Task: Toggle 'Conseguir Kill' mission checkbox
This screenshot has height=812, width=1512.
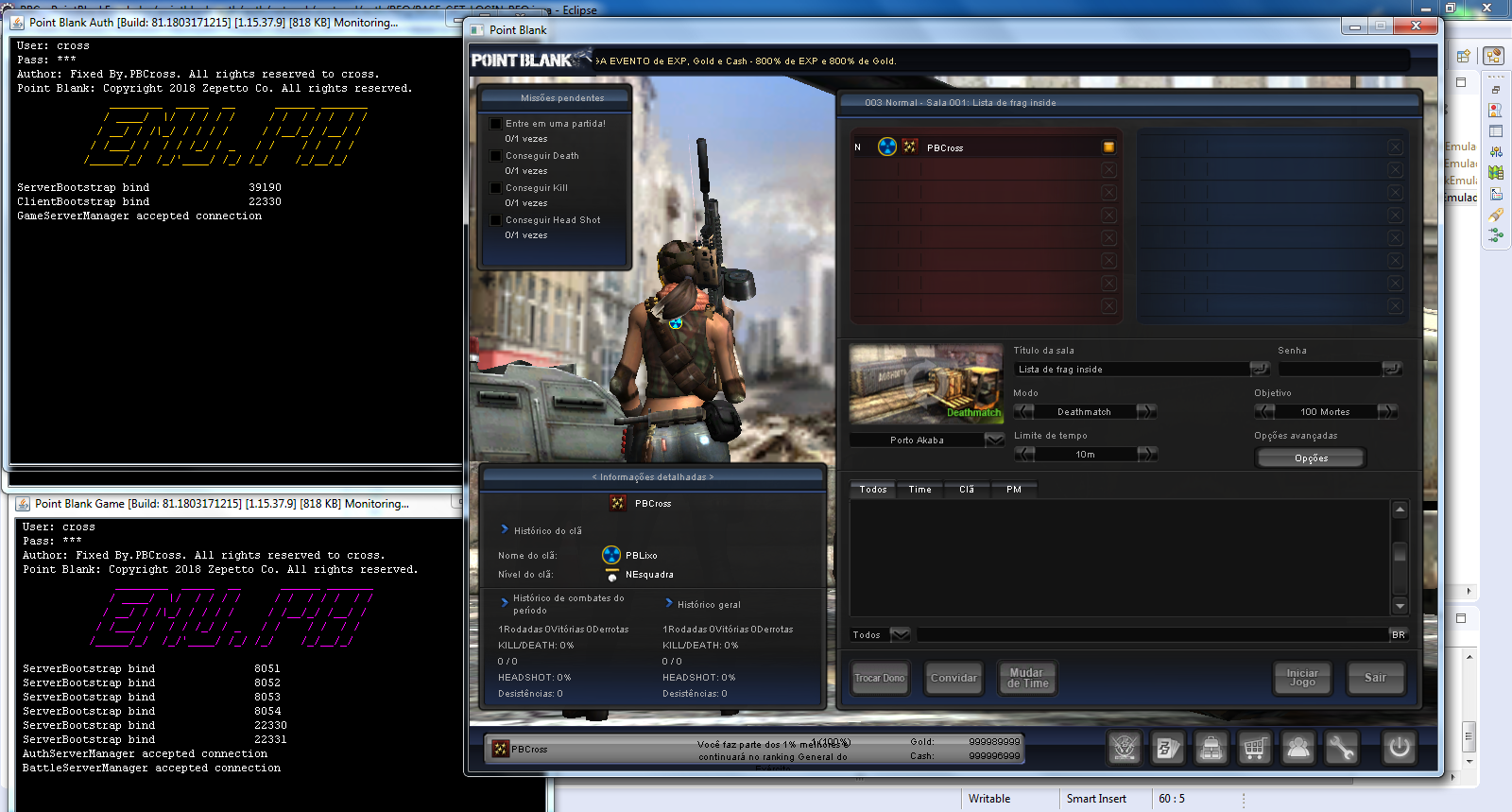Action: (x=495, y=187)
